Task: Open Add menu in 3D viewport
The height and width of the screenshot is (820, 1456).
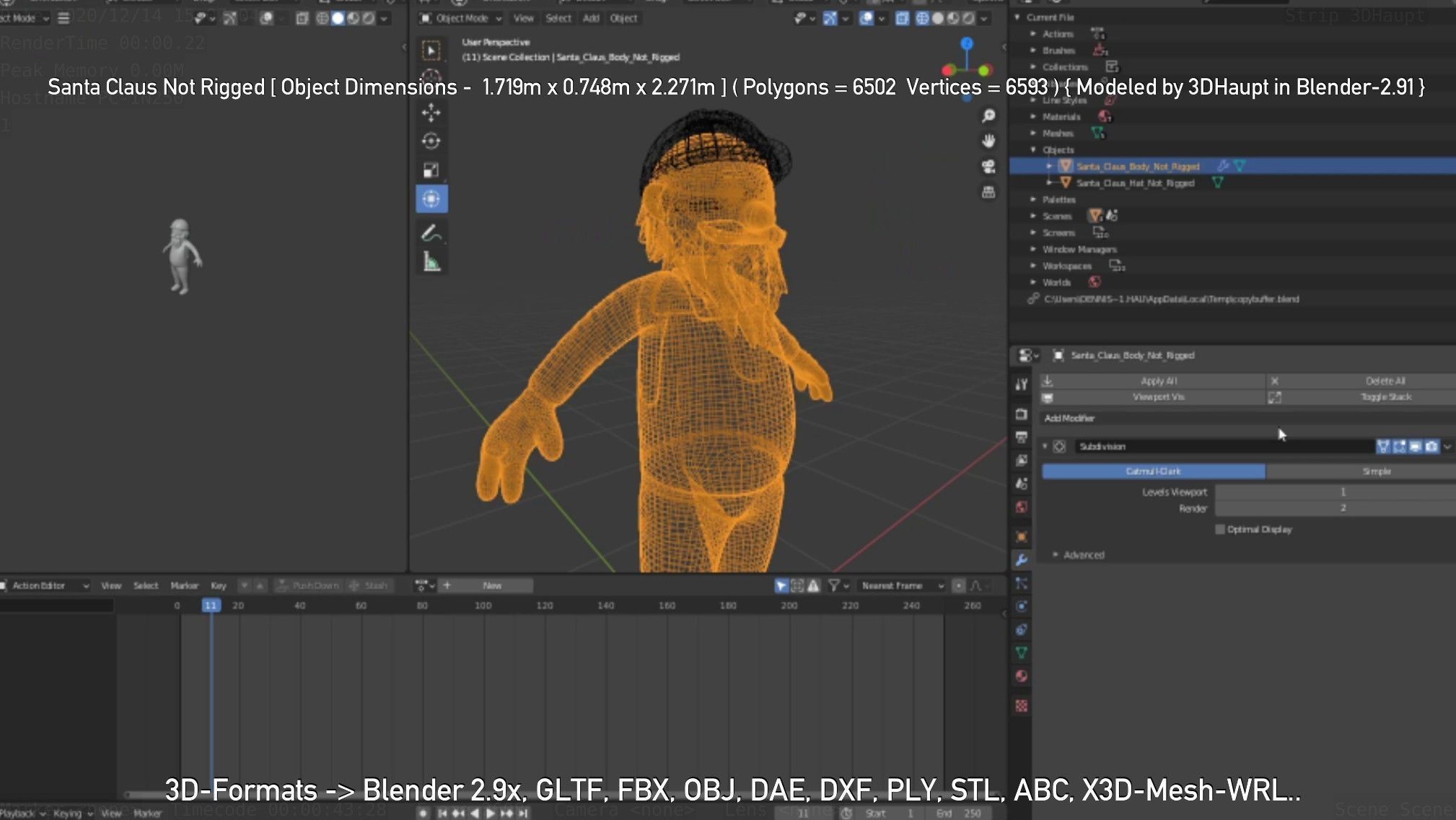Action: tap(591, 18)
